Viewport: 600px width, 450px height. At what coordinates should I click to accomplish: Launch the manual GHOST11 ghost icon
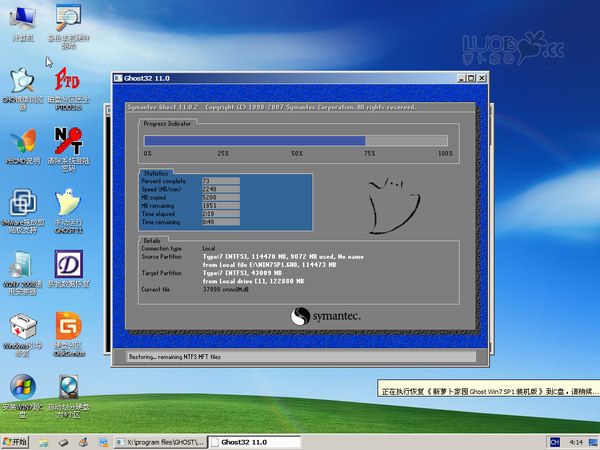(x=68, y=203)
